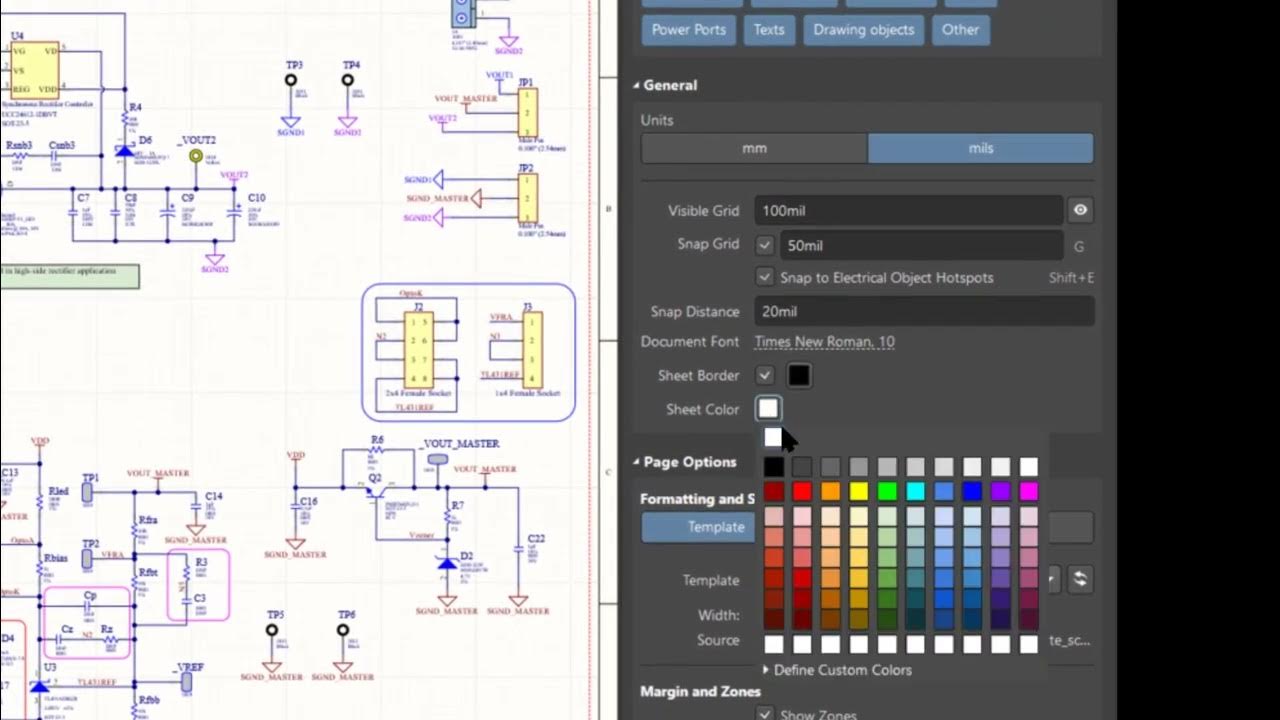The image size is (1280, 720).
Task: Select test point TP3 on the schematic
Action: tap(291, 80)
